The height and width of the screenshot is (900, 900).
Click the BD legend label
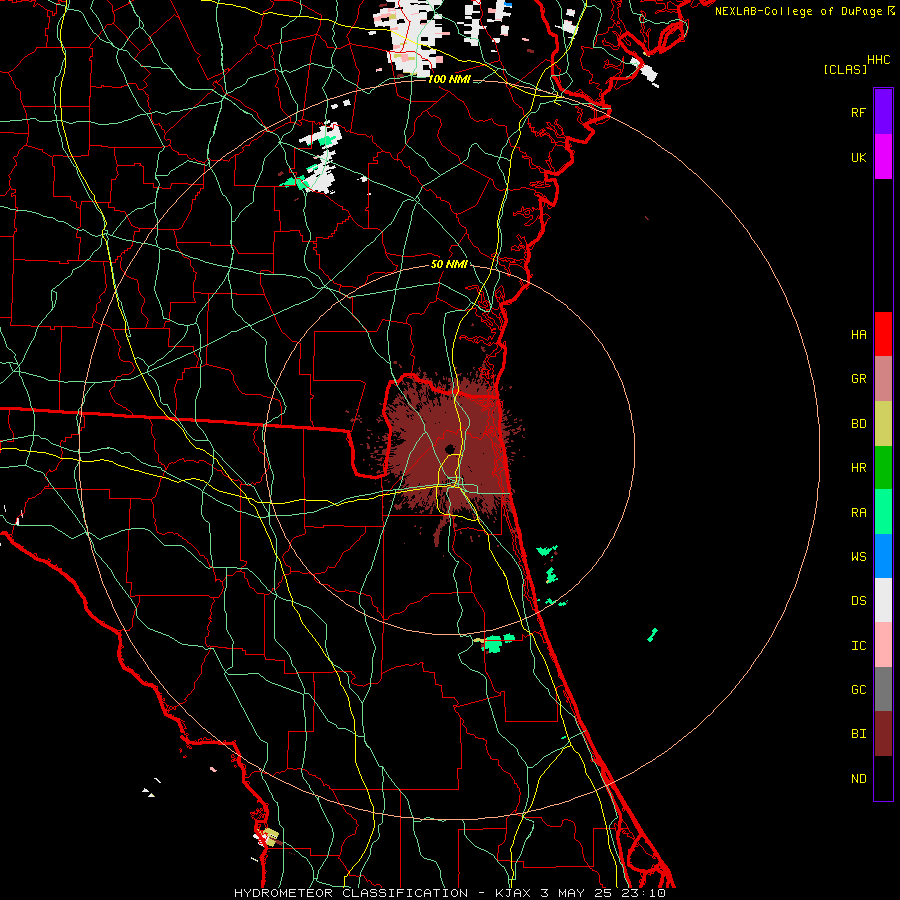coord(858,424)
